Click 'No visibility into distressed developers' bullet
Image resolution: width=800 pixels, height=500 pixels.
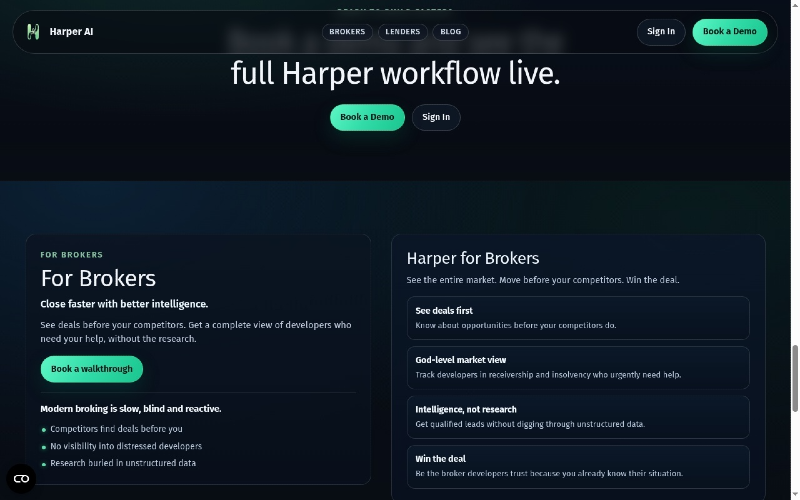126,446
